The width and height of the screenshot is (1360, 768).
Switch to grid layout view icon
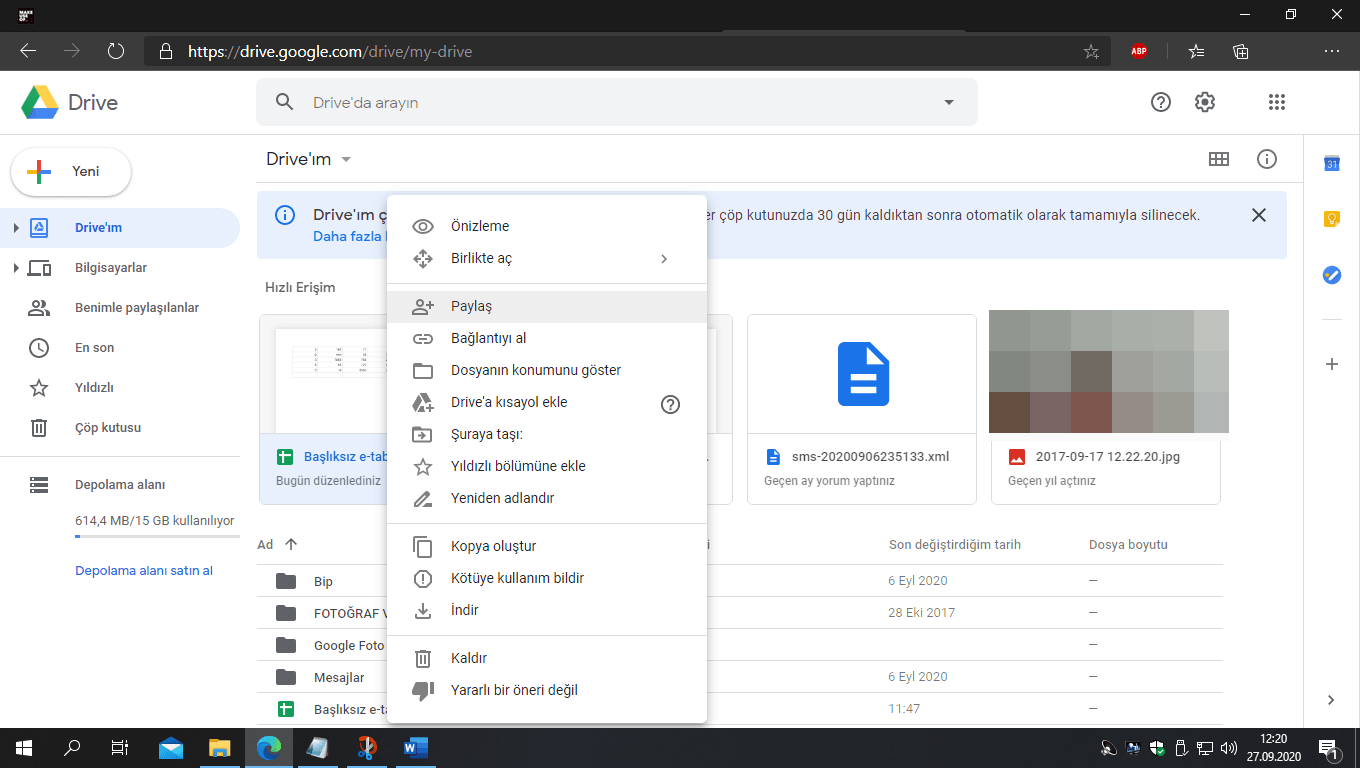pos(1218,159)
